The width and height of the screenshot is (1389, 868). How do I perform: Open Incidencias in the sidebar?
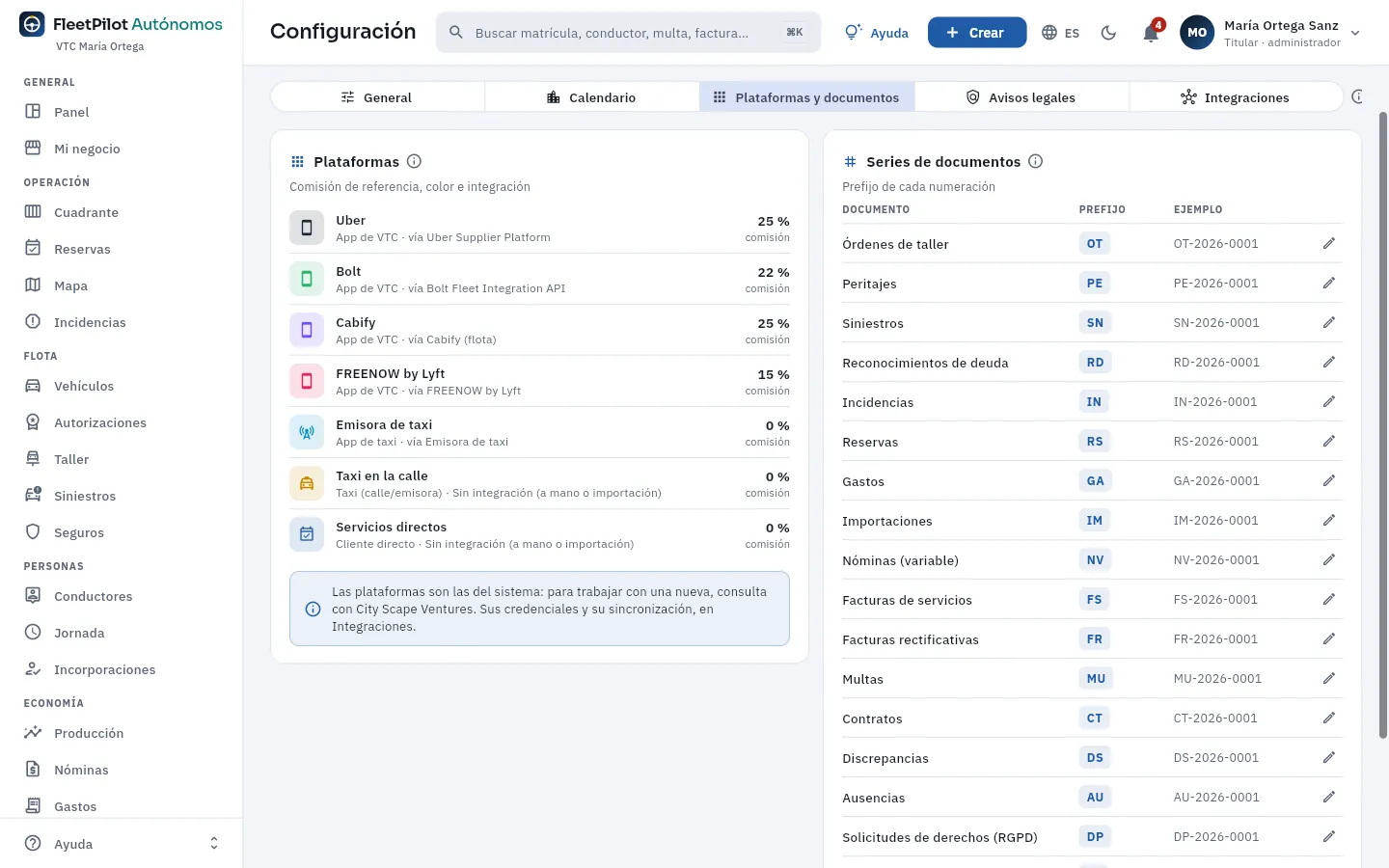(x=122, y=322)
